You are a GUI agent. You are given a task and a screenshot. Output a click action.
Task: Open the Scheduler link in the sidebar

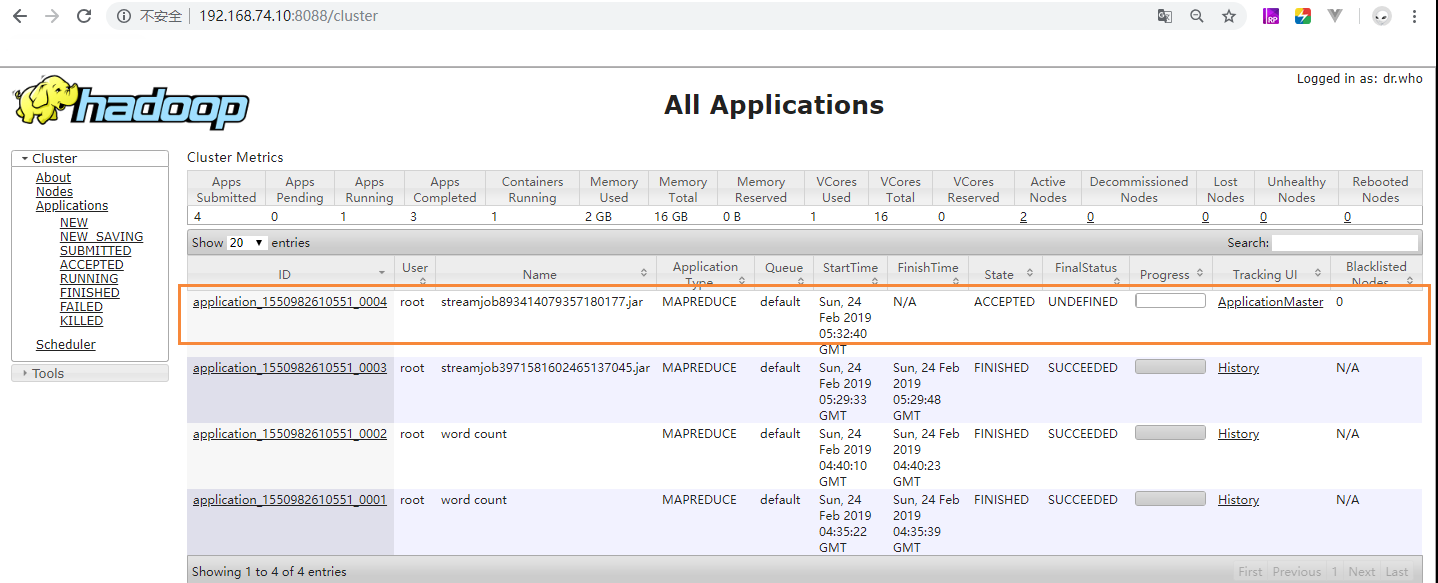(66, 345)
